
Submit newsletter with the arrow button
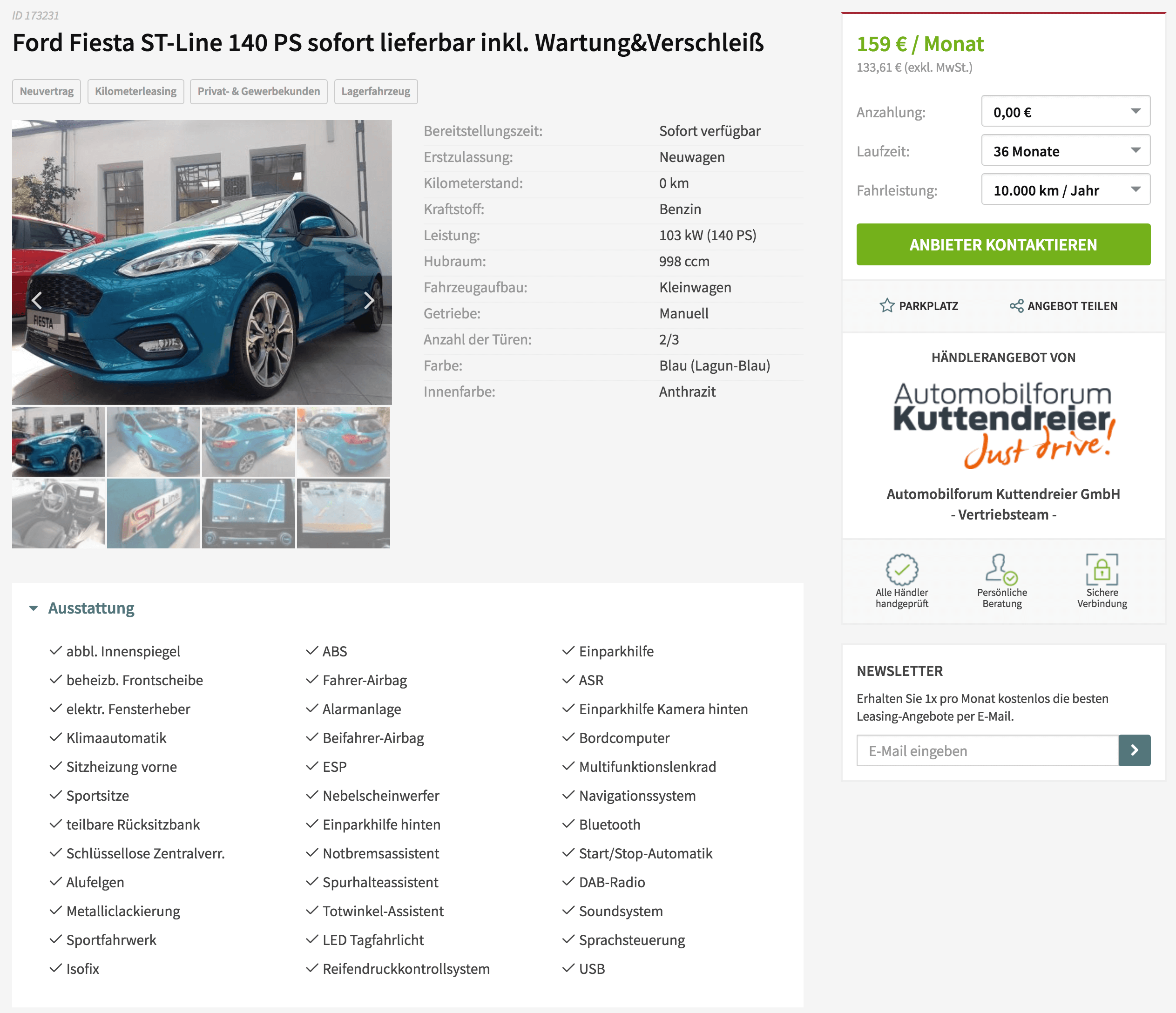[x=1135, y=750]
